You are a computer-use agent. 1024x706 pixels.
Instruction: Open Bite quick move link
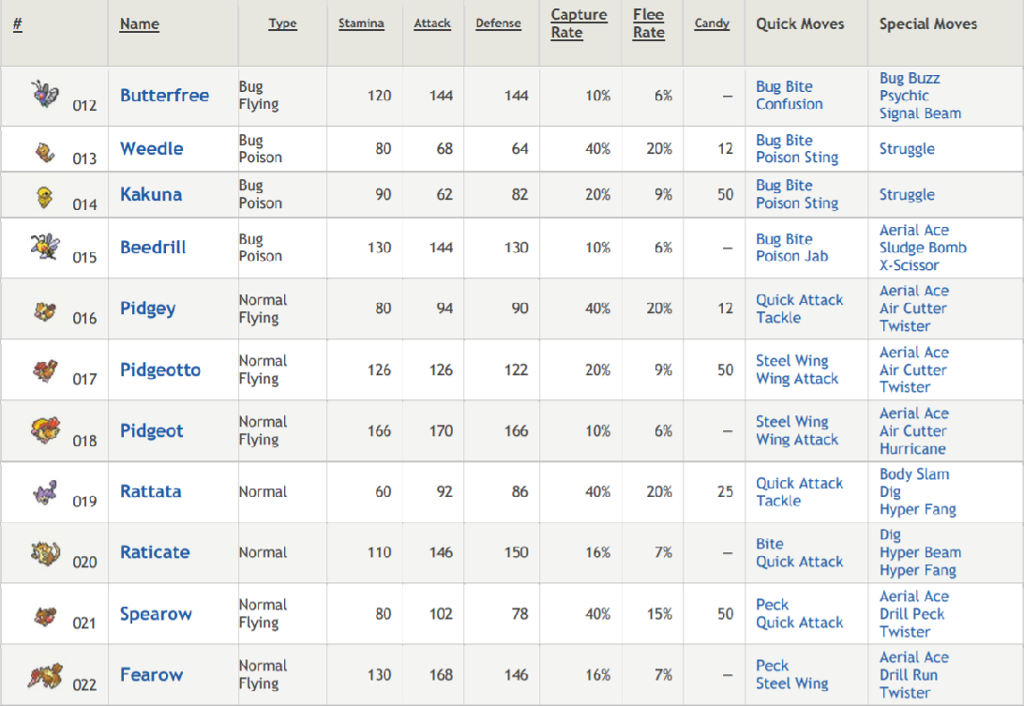769,544
